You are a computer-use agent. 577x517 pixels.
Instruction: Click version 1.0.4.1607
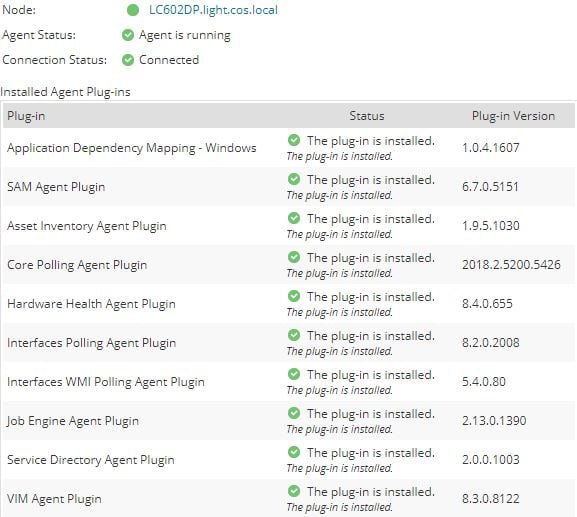tap(491, 148)
